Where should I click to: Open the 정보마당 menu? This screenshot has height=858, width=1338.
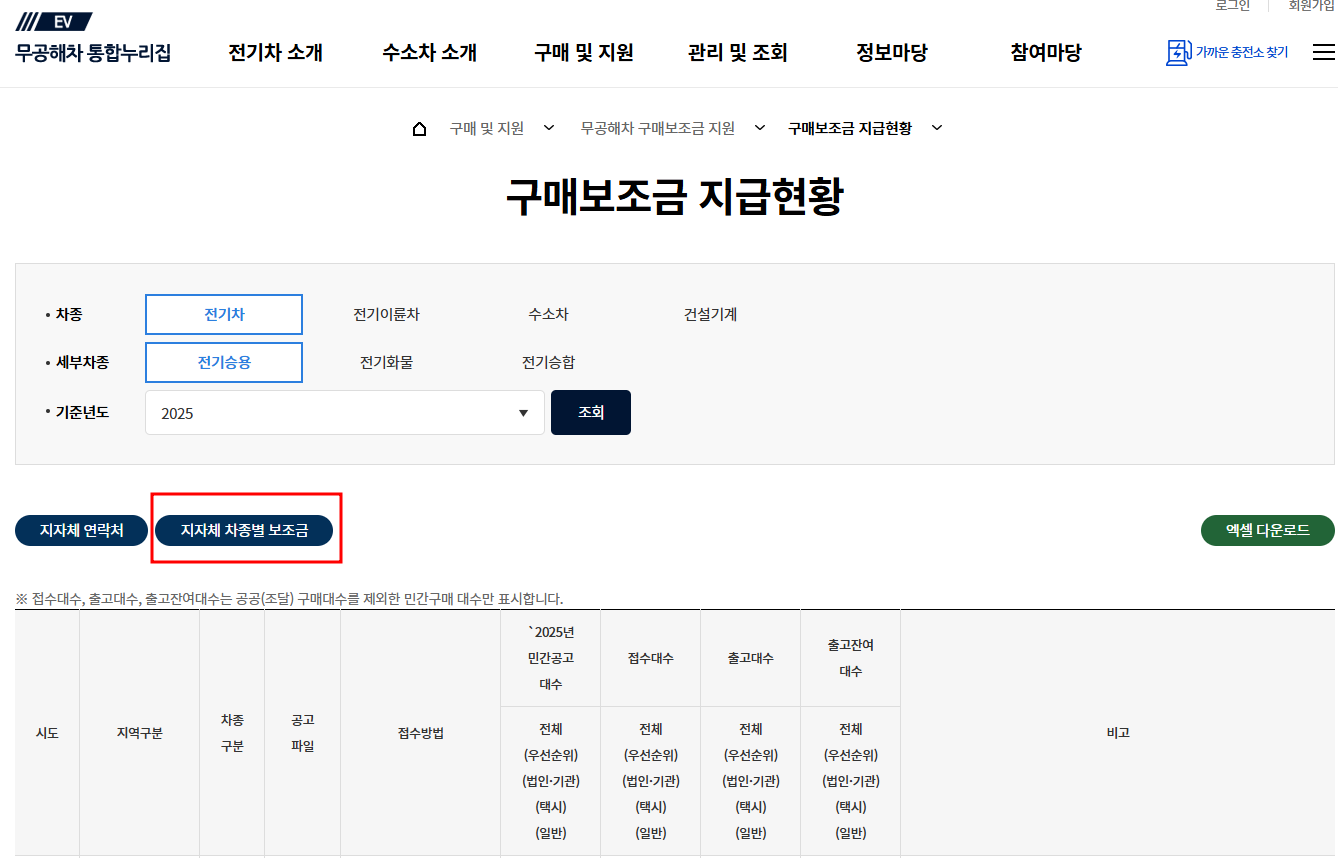(891, 54)
